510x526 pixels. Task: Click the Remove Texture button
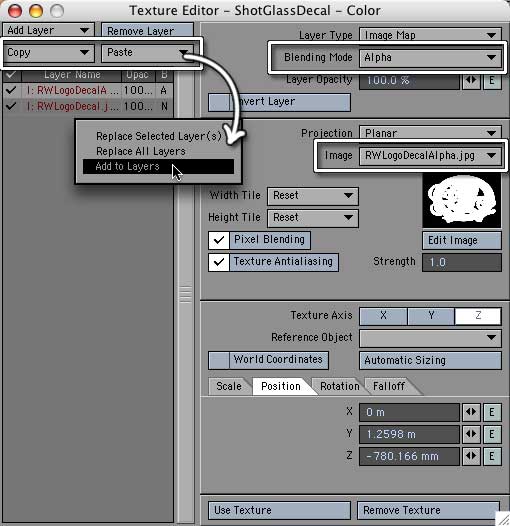428,511
